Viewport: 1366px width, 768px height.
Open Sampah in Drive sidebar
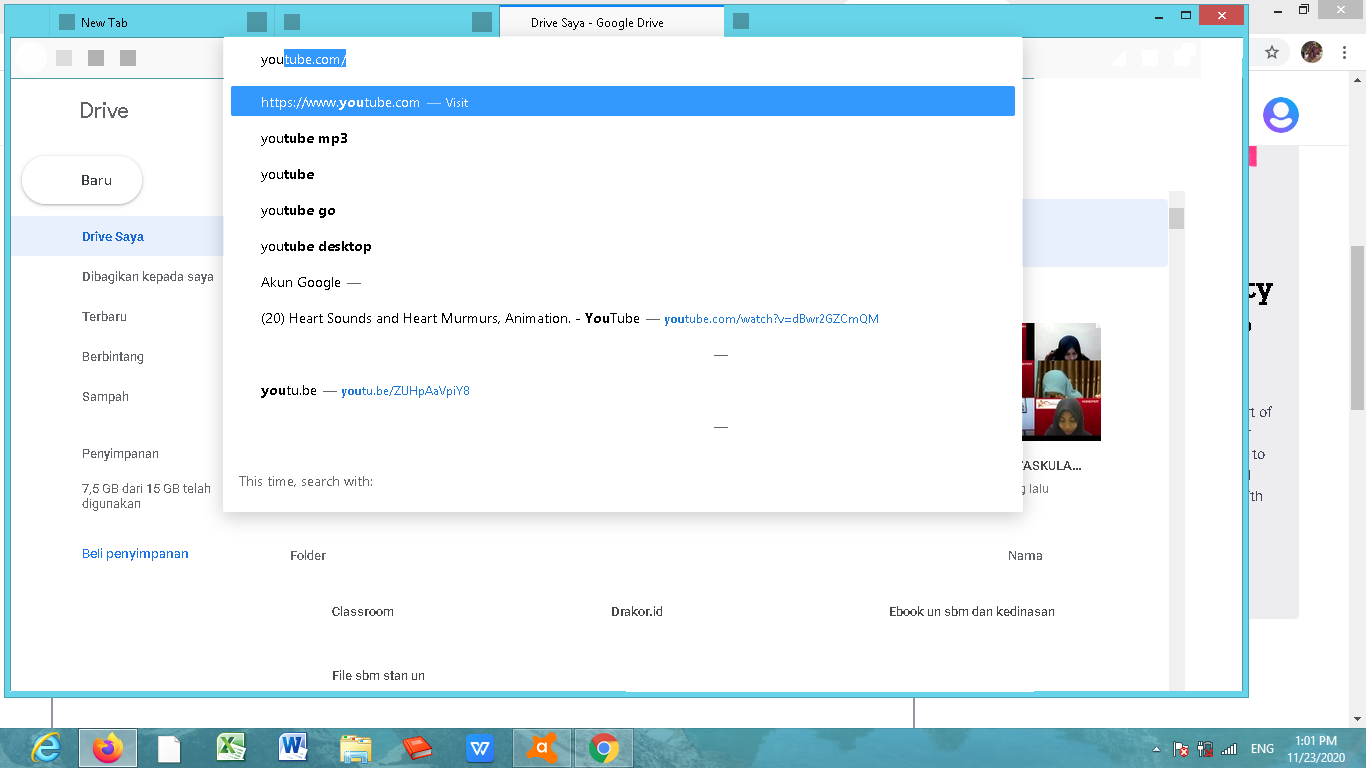pyautogui.click(x=105, y=396)
